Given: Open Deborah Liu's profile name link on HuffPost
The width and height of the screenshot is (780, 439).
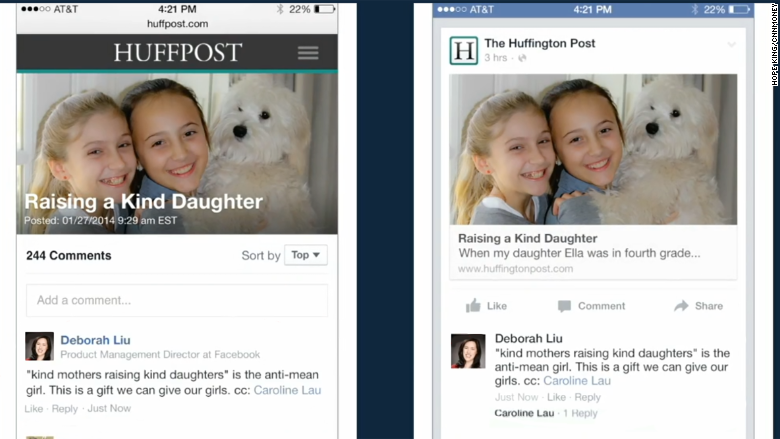Looking at the screenshot, I should click(96, 340).
